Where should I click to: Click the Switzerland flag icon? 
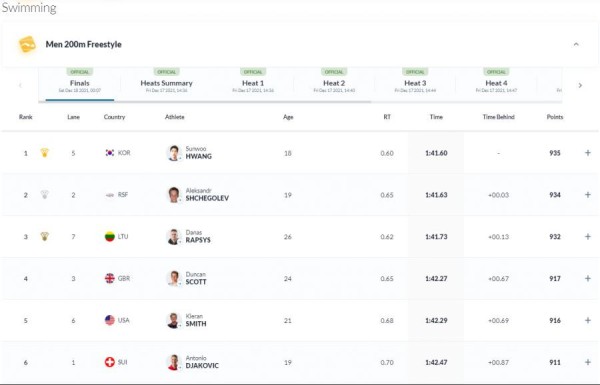pos(110,362)
